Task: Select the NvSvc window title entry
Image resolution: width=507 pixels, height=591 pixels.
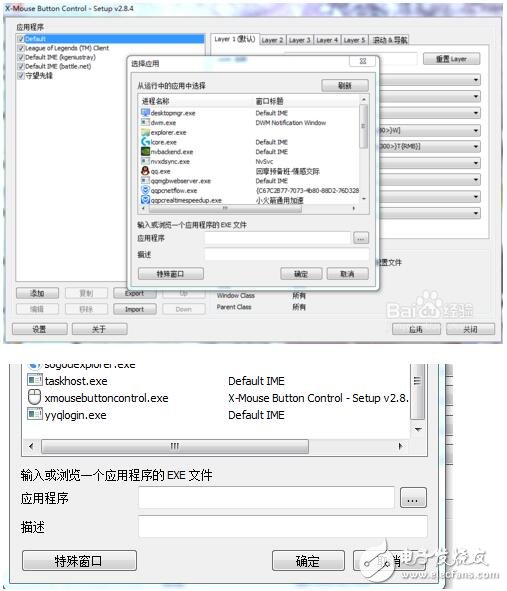Action: click(264, 161)
